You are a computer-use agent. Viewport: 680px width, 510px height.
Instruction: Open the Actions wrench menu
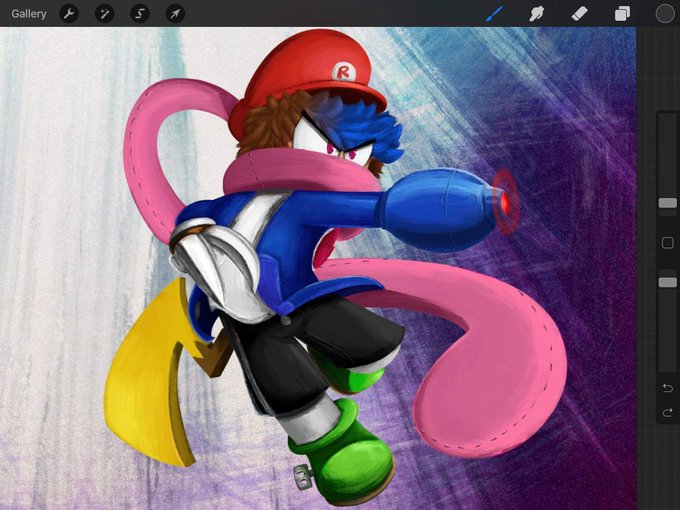pos(69,14)
